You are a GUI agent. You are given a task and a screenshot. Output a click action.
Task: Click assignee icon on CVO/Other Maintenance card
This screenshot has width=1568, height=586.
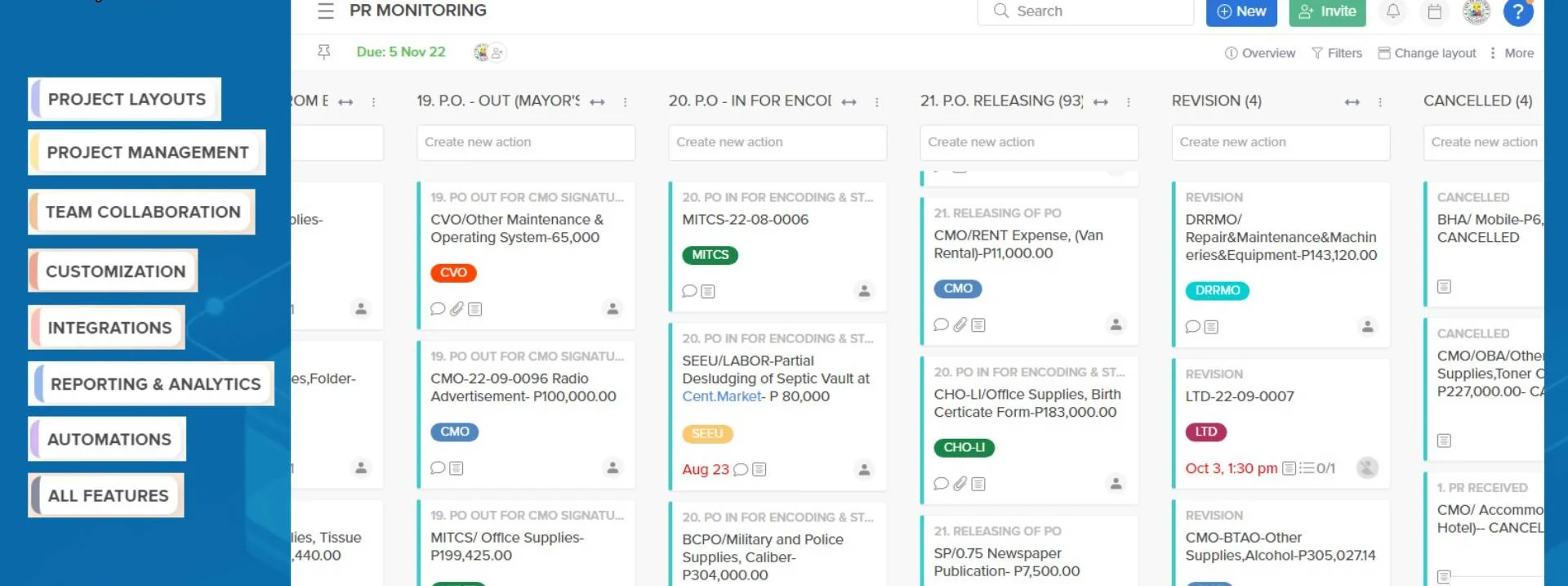pyautogui.click(x=612, y=309)
